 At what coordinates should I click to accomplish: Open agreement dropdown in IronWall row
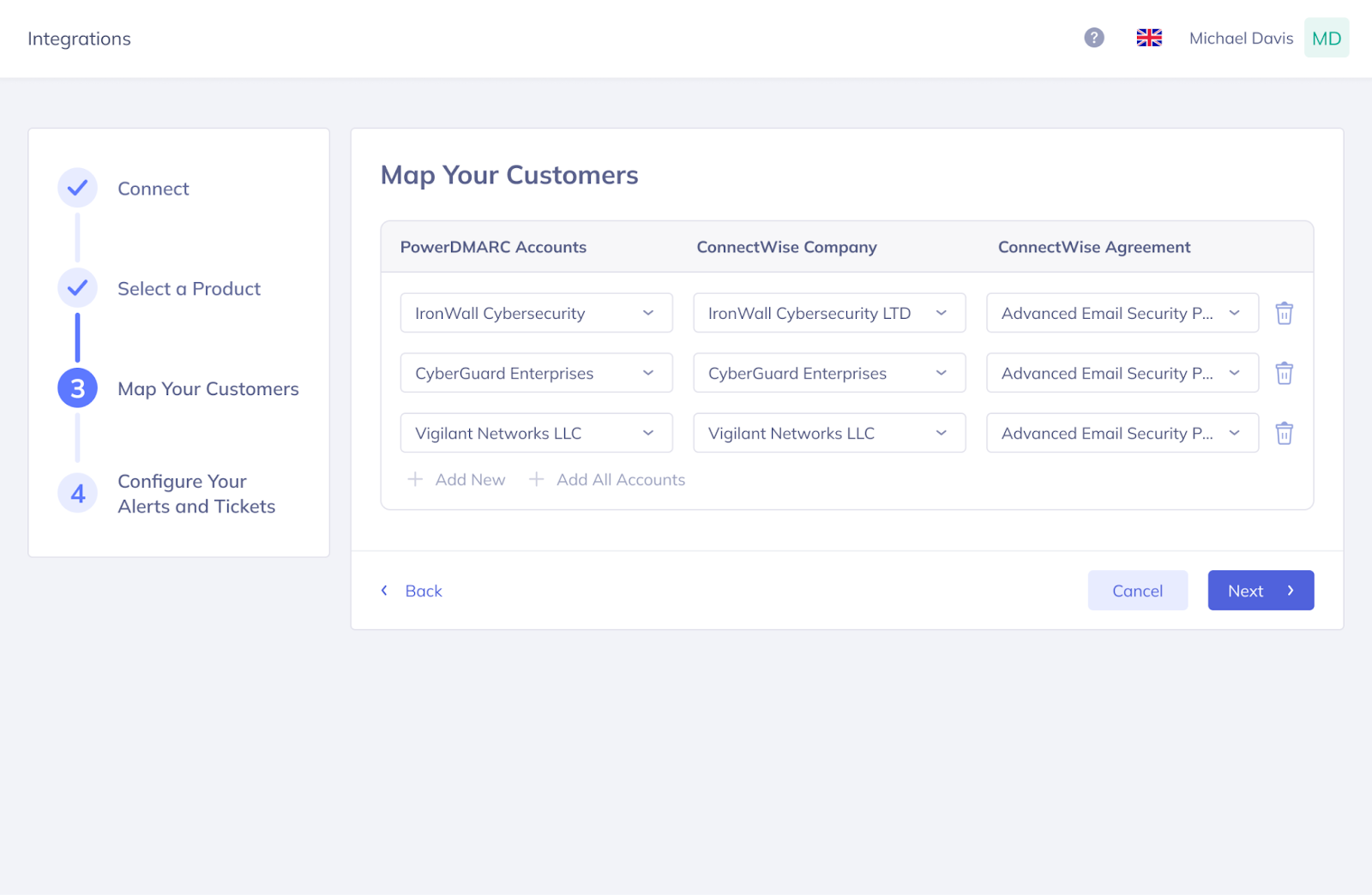tap(1122, 313)
